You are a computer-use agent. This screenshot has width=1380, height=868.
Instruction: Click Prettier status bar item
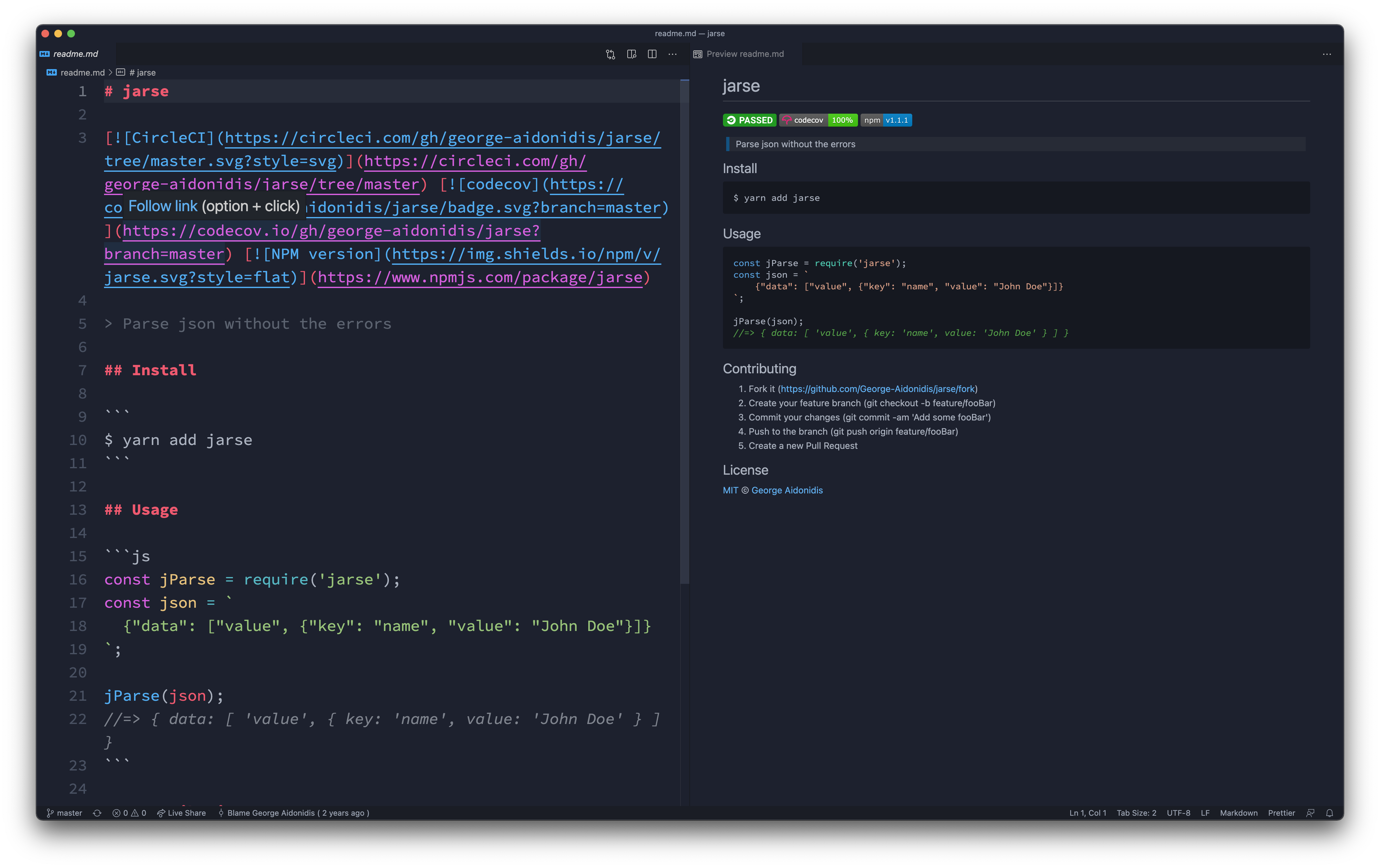(1281, 812)
